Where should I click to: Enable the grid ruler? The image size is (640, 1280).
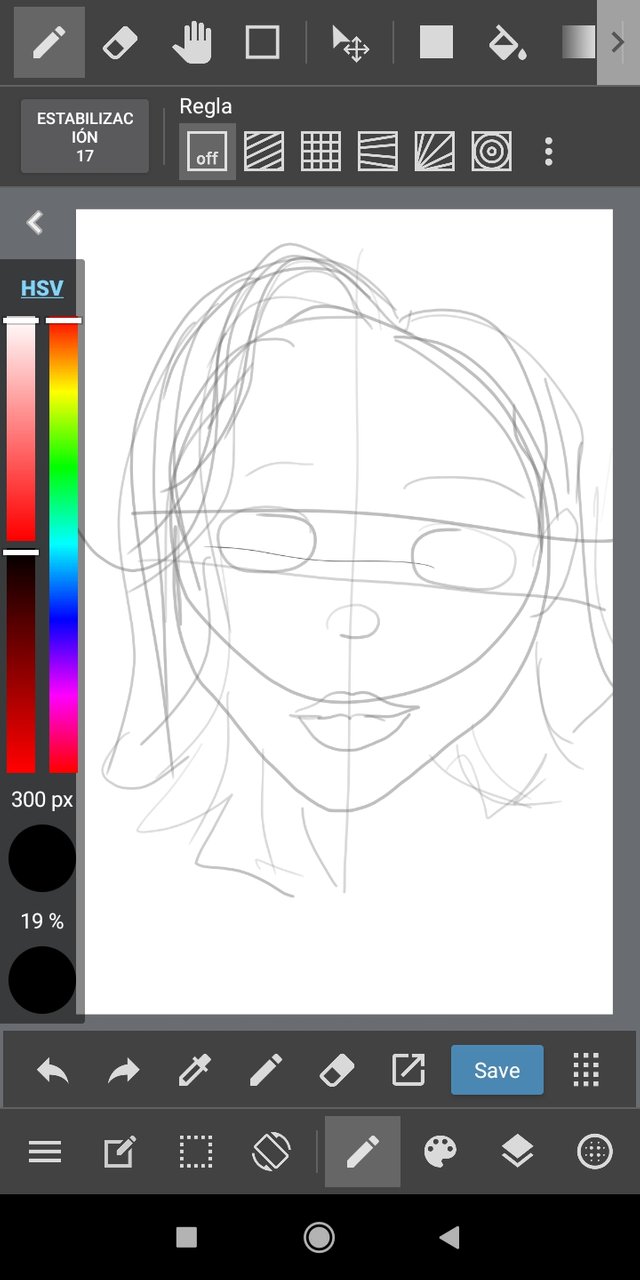(321, 152)
